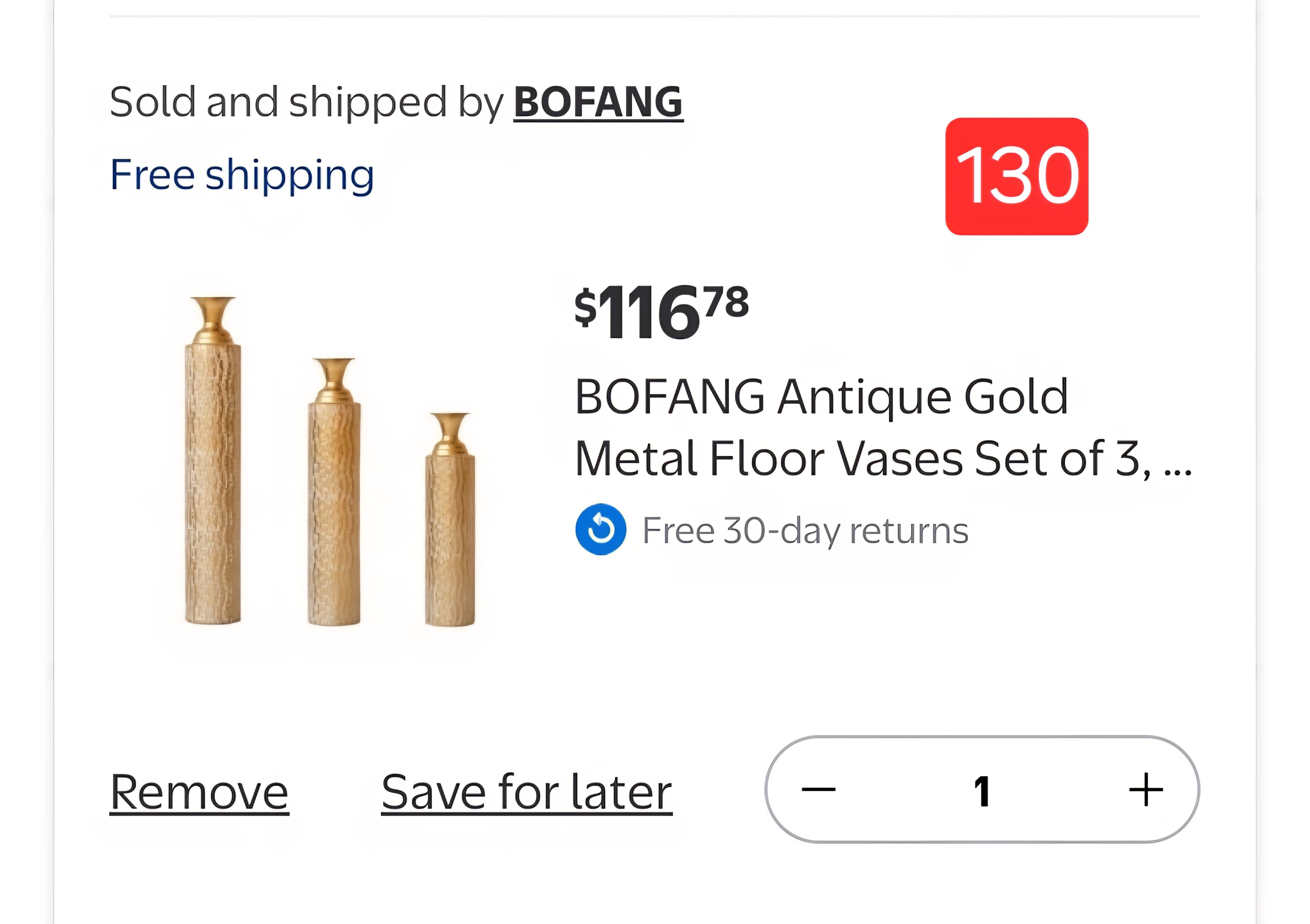
Task: Decrease quantity with the minus button
Action: point(818,789)
